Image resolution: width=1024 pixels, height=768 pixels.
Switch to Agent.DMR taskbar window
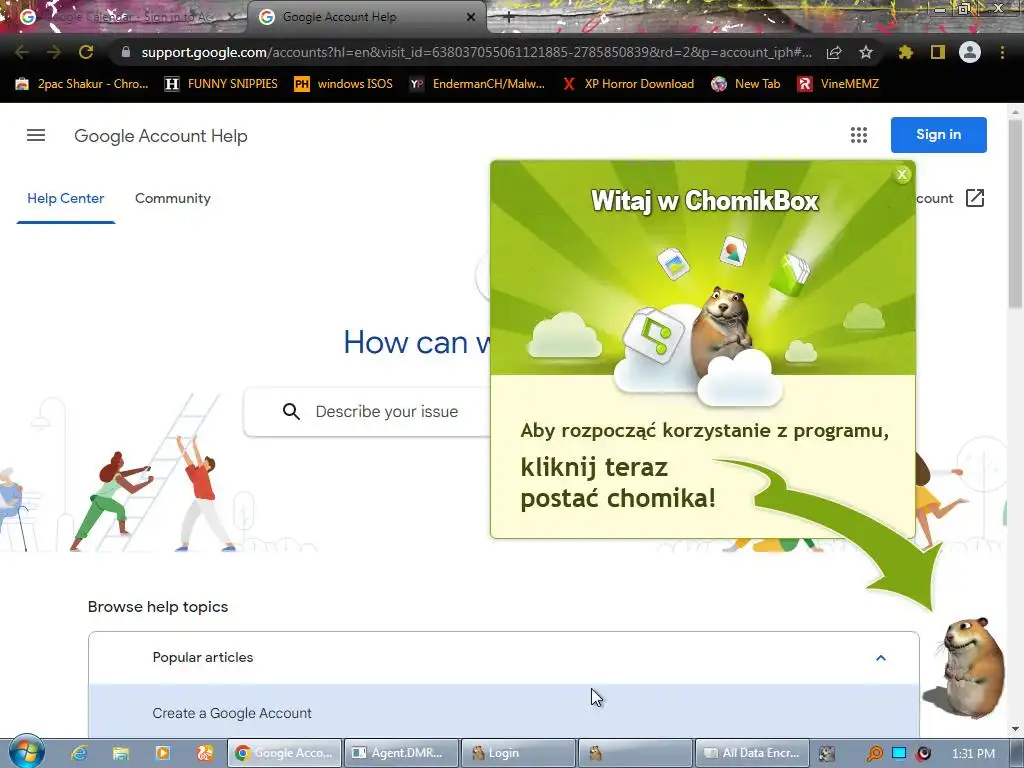[401, 753]
